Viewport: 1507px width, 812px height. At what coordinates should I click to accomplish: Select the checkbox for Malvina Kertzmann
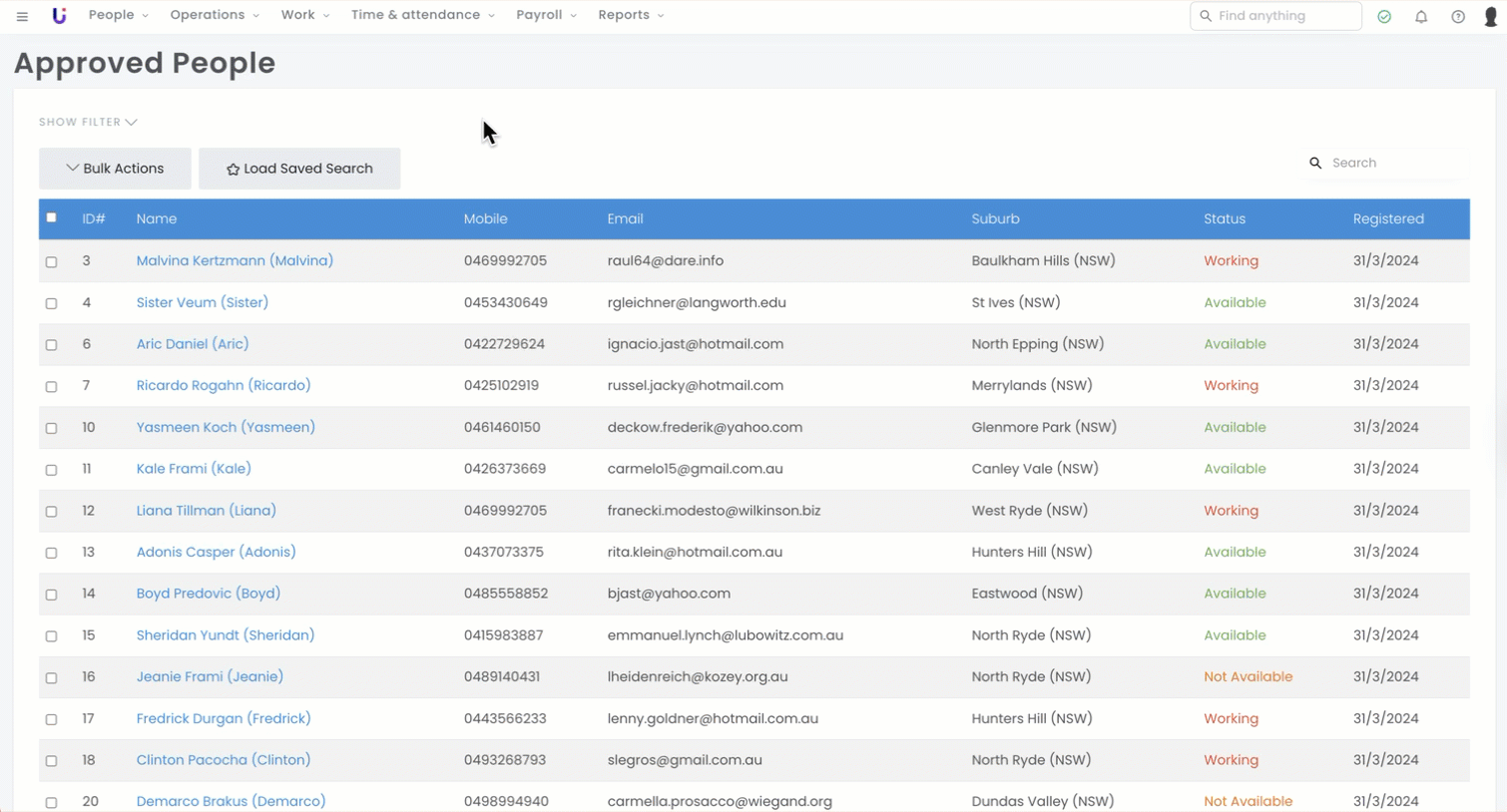[52, 261]
